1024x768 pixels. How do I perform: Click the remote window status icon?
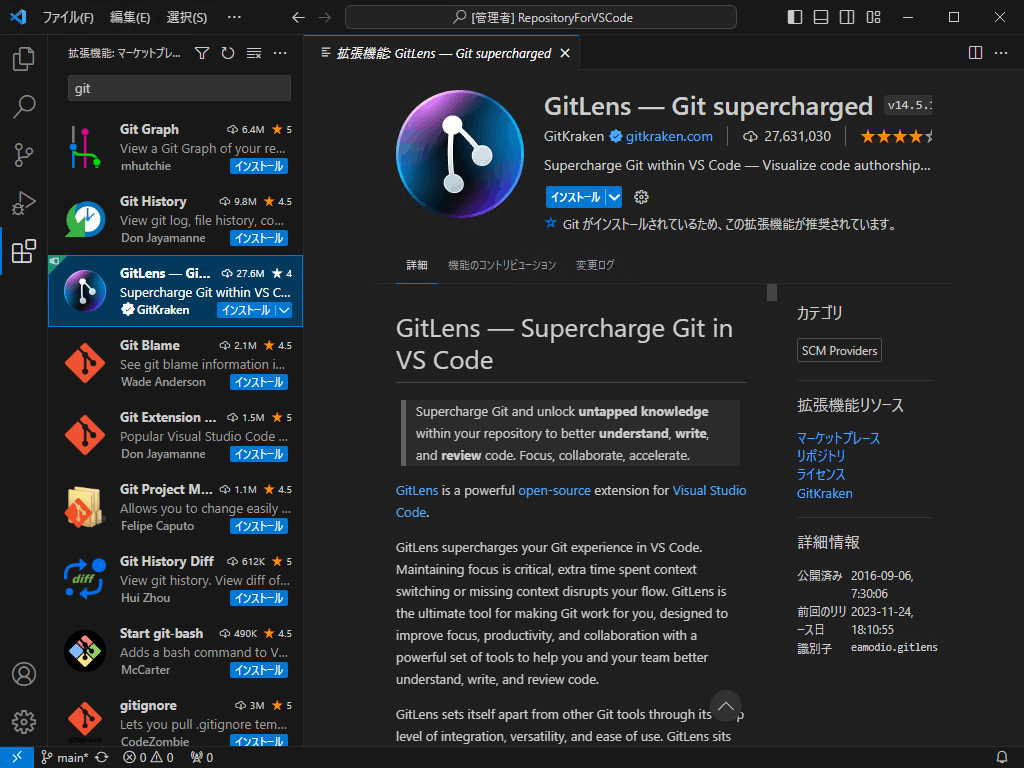[17, 757]
